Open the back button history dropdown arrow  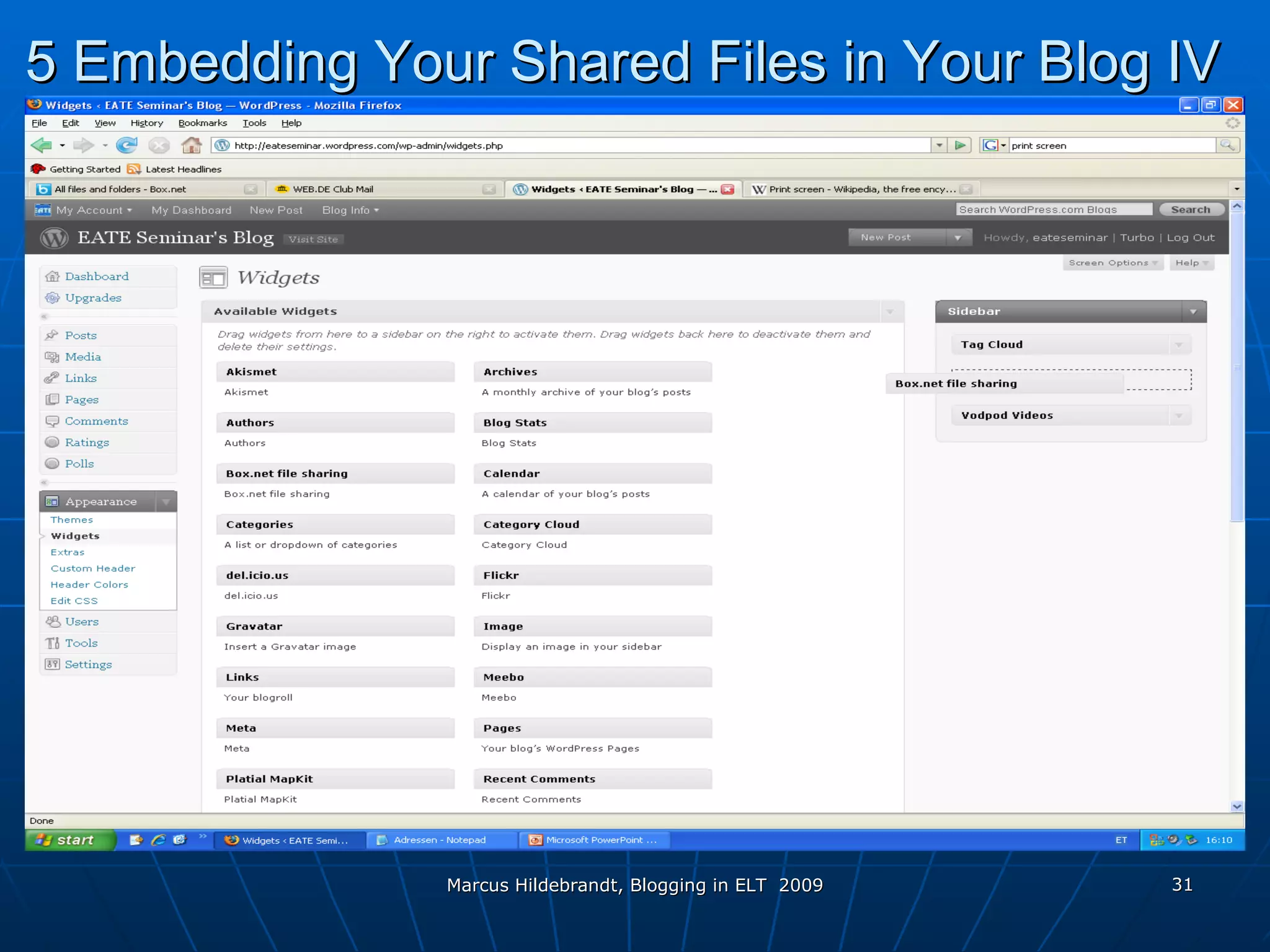click(62, 146)
